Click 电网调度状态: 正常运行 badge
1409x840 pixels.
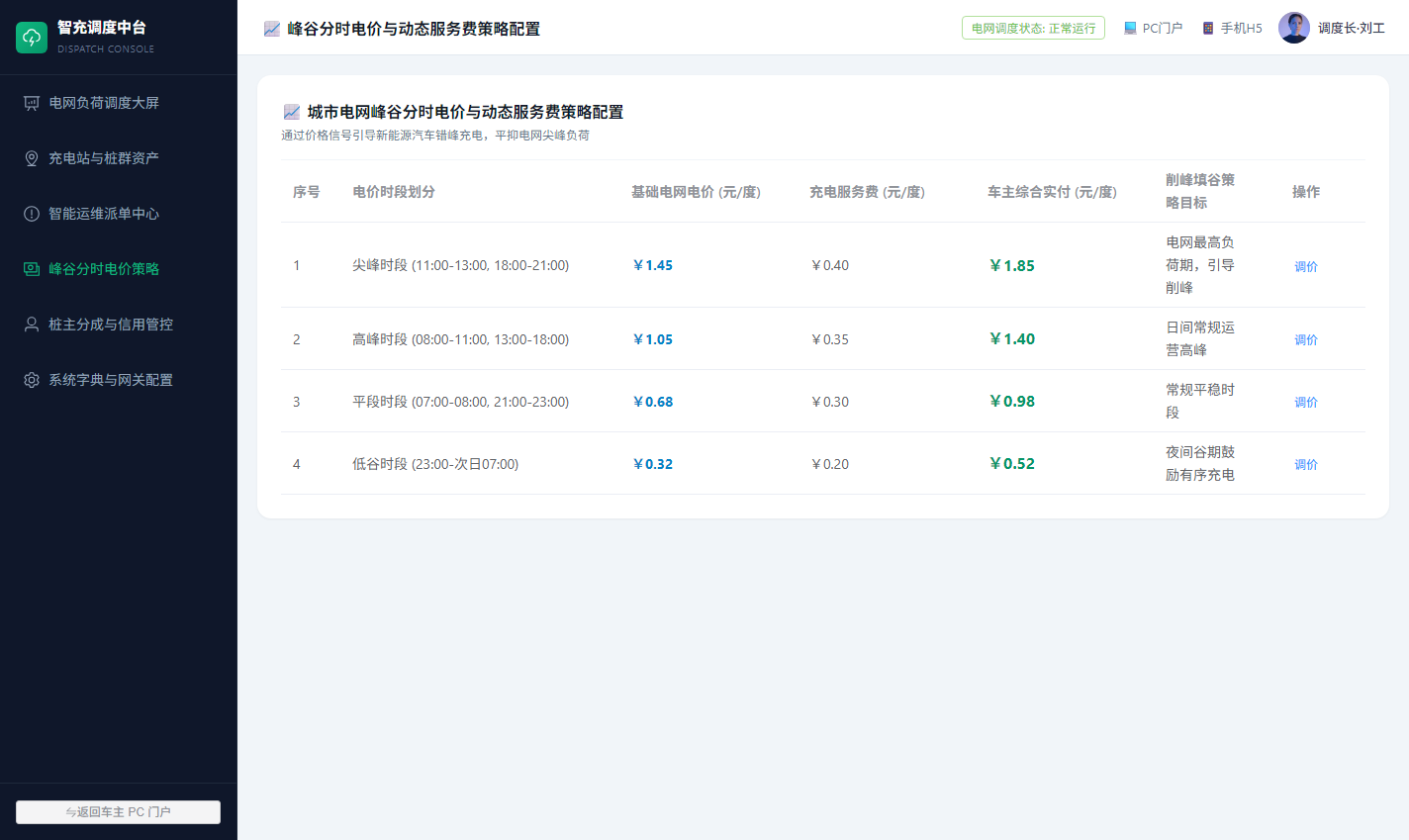point(1033,28)
